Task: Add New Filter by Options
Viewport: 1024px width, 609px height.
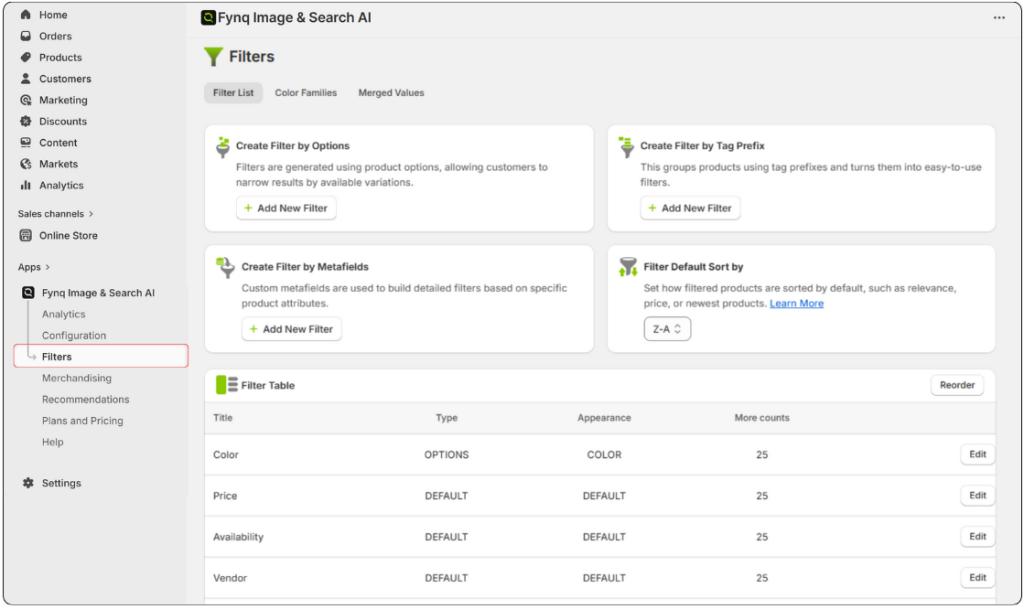Action: pyautogui.click(x=286, y=208)
